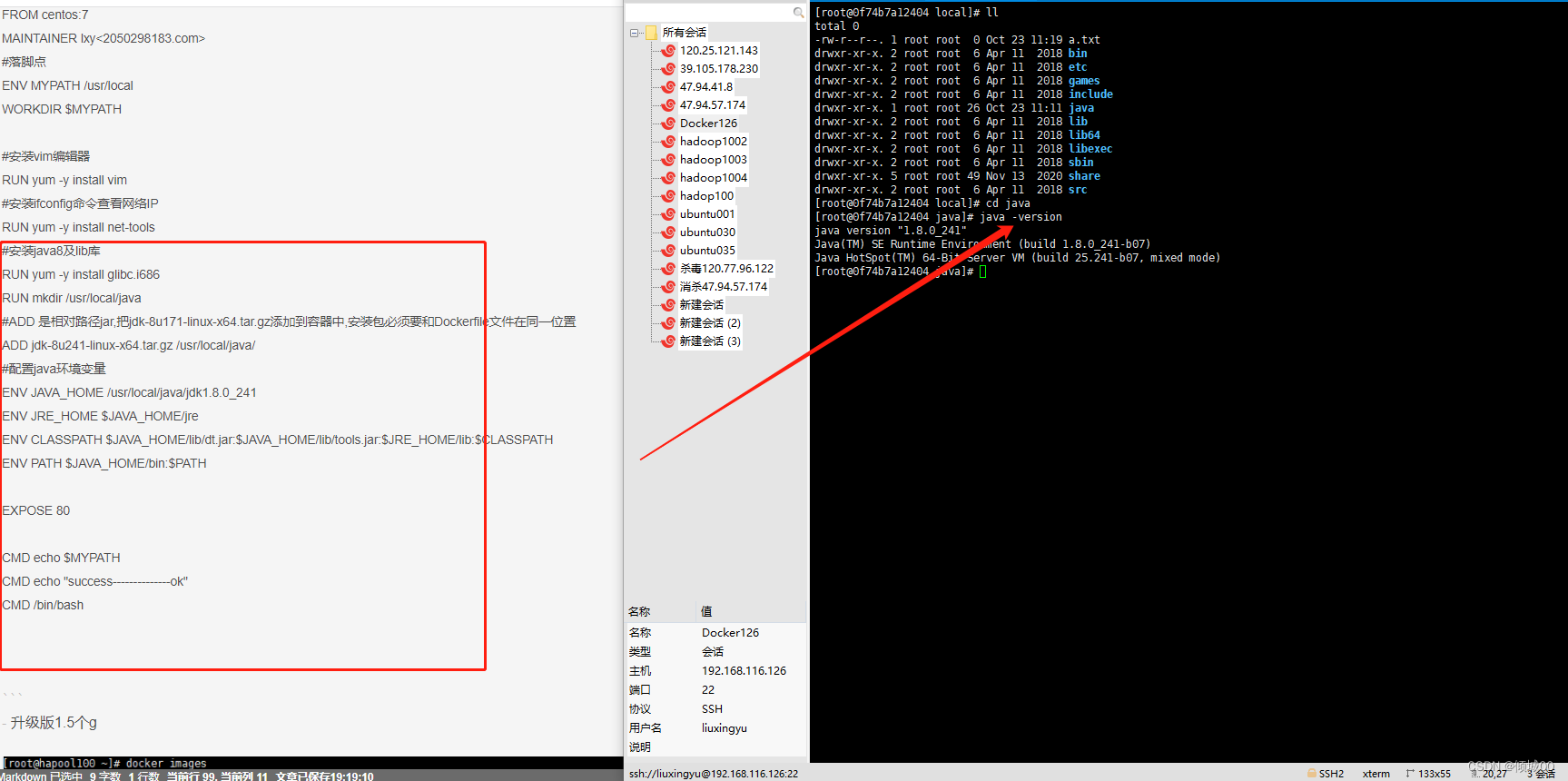
Task: Click the hadop100 session icon
Action: 668,196
